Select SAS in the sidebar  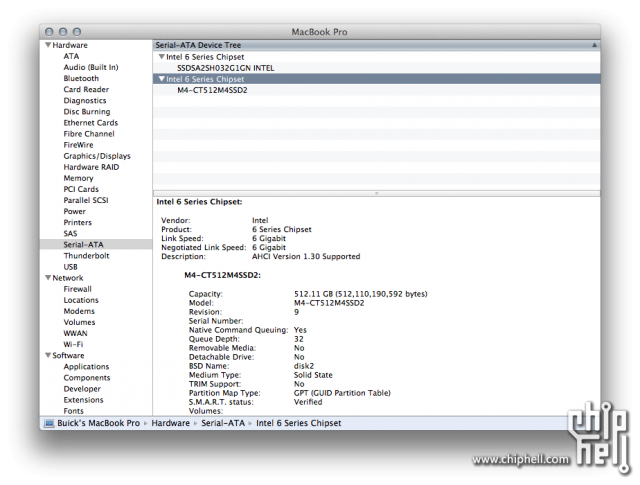pos(70,233)
